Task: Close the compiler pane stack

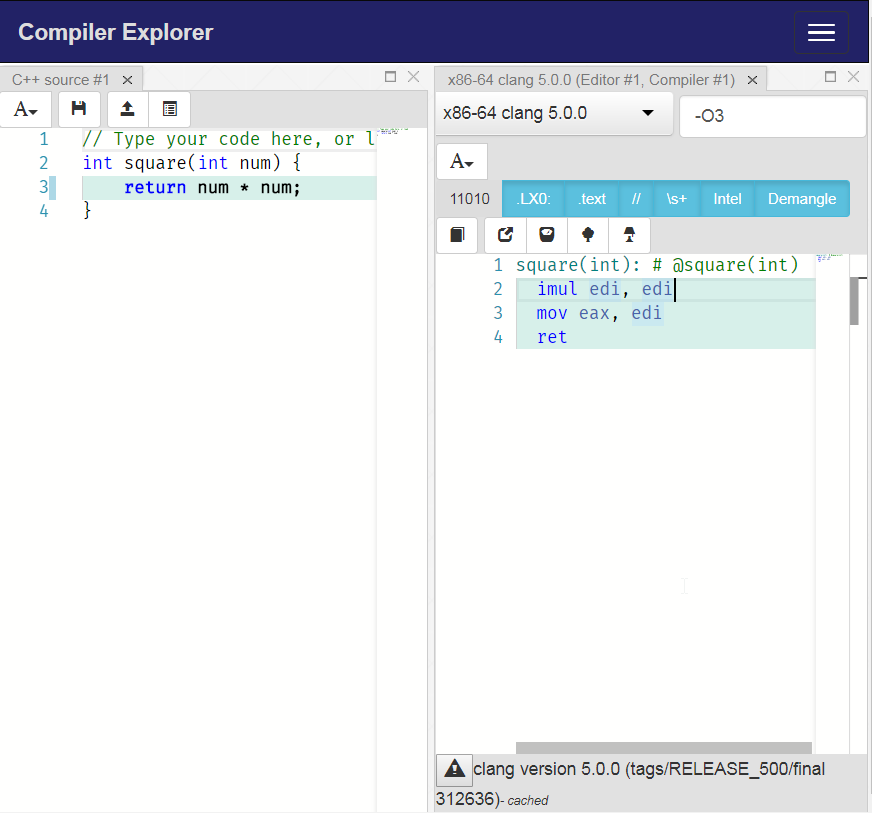Action: [x=853, y=77]
